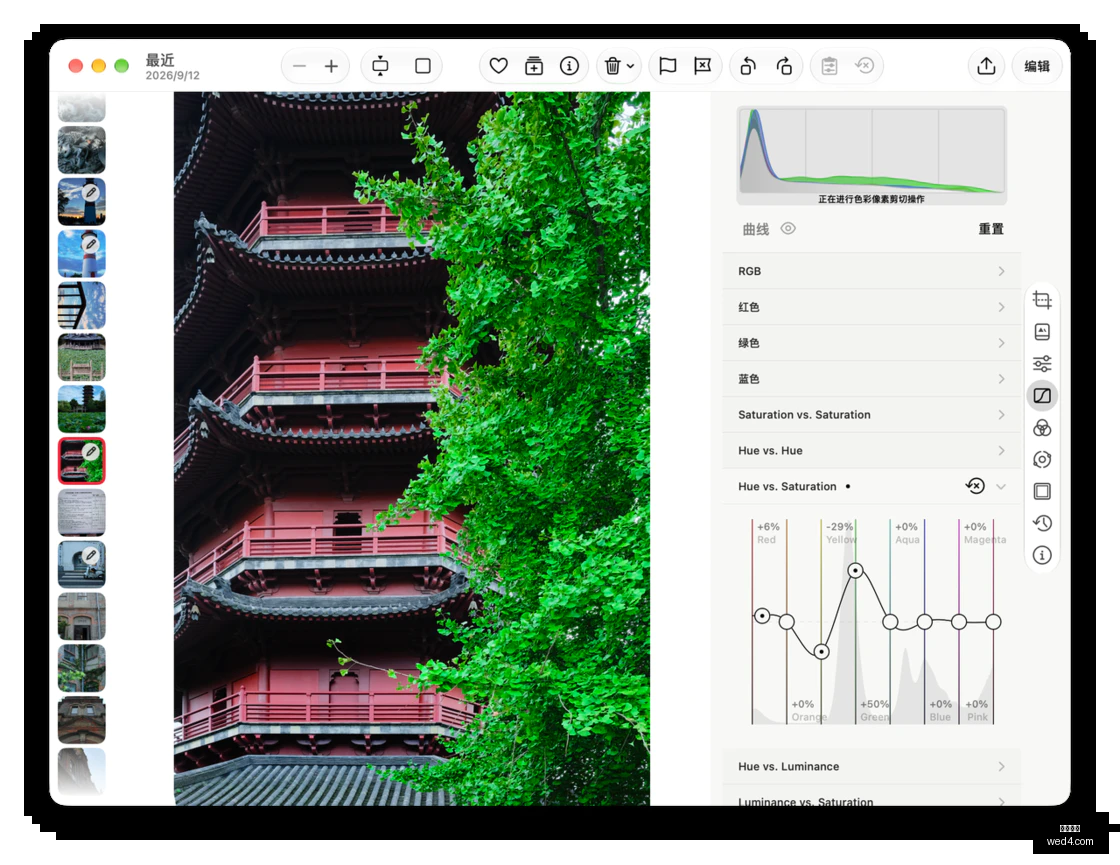Select the Green curve point at +50%

(856, 571)
